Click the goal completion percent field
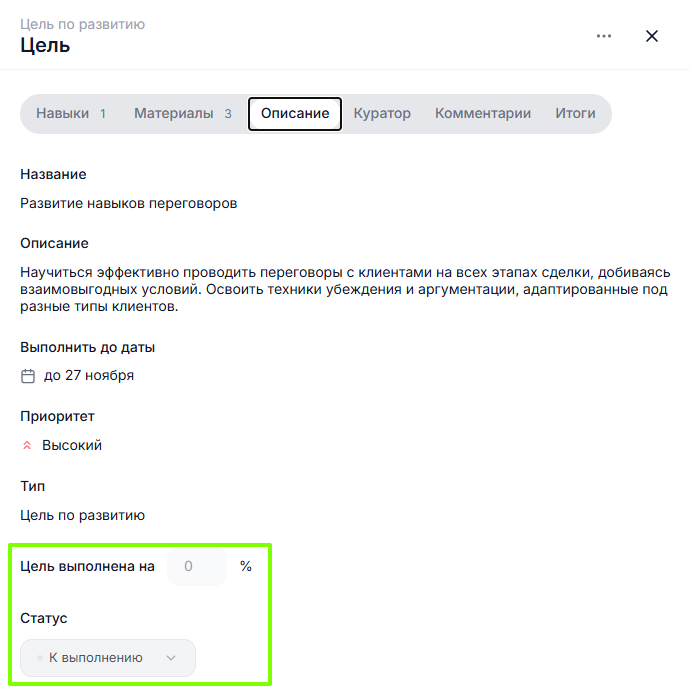 click(x=197, y=566)
